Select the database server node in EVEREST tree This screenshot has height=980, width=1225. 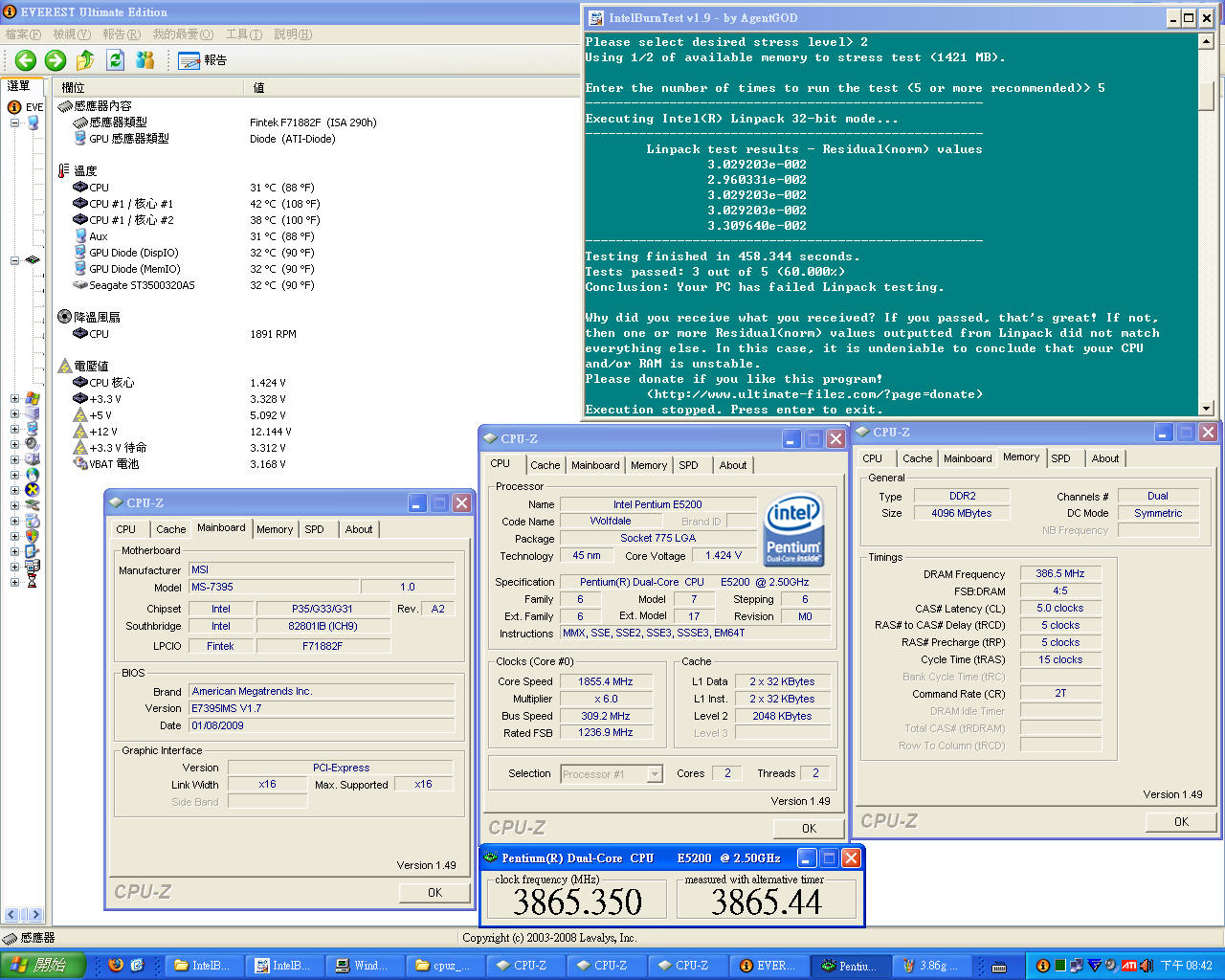click(33, 567)
